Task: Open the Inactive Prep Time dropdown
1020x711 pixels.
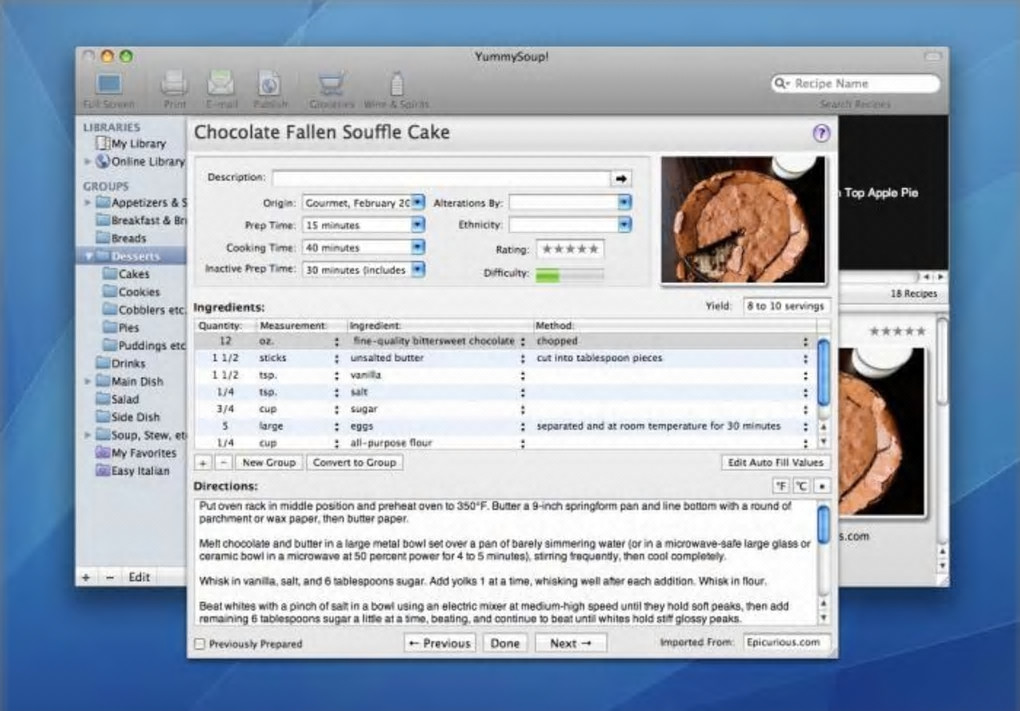Action: 418,269
